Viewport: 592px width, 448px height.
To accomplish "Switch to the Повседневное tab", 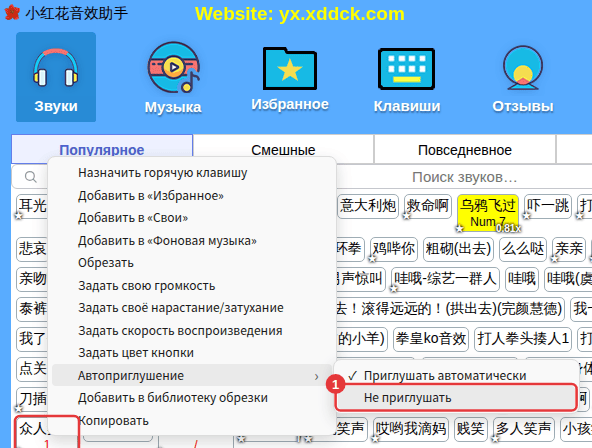I will coord(465,150).
